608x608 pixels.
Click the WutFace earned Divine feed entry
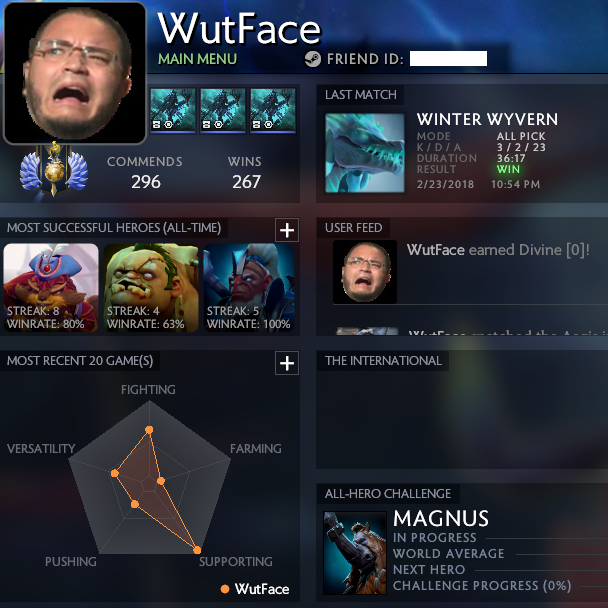pyautogui.click(x=498, y=250)
